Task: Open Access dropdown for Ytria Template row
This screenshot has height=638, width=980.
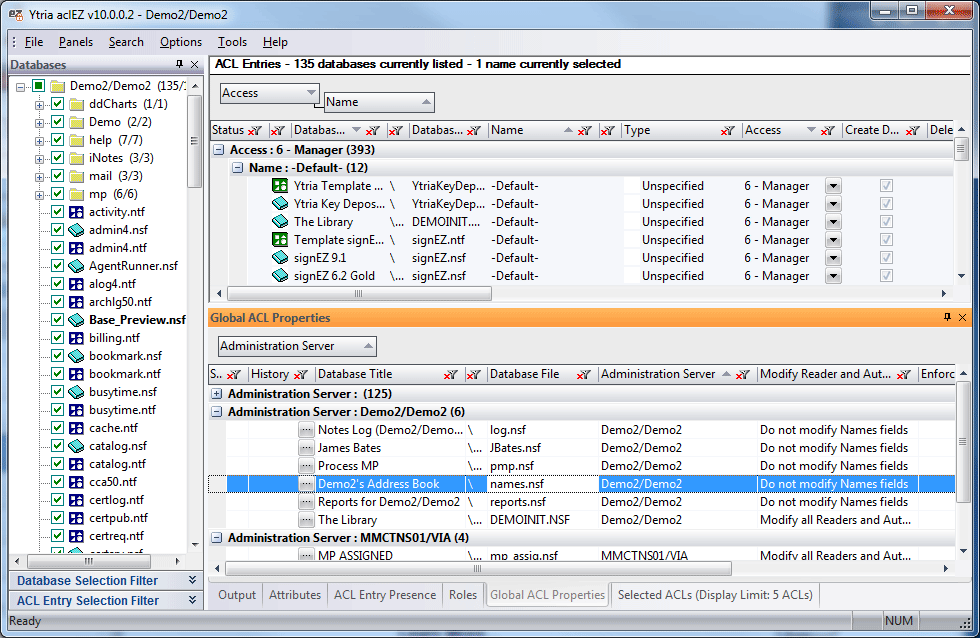Action: (x=833, y=186)
